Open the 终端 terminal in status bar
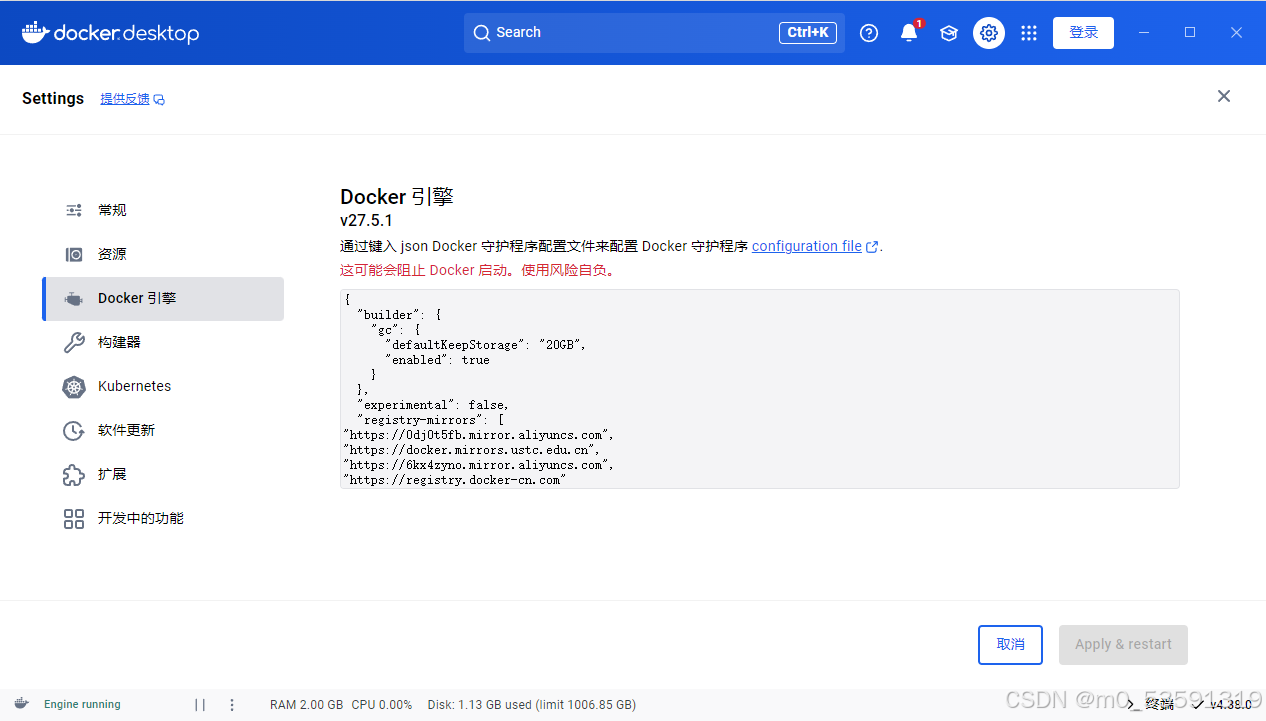Screen dimensions: 1266x721 tap(1151, 705)
